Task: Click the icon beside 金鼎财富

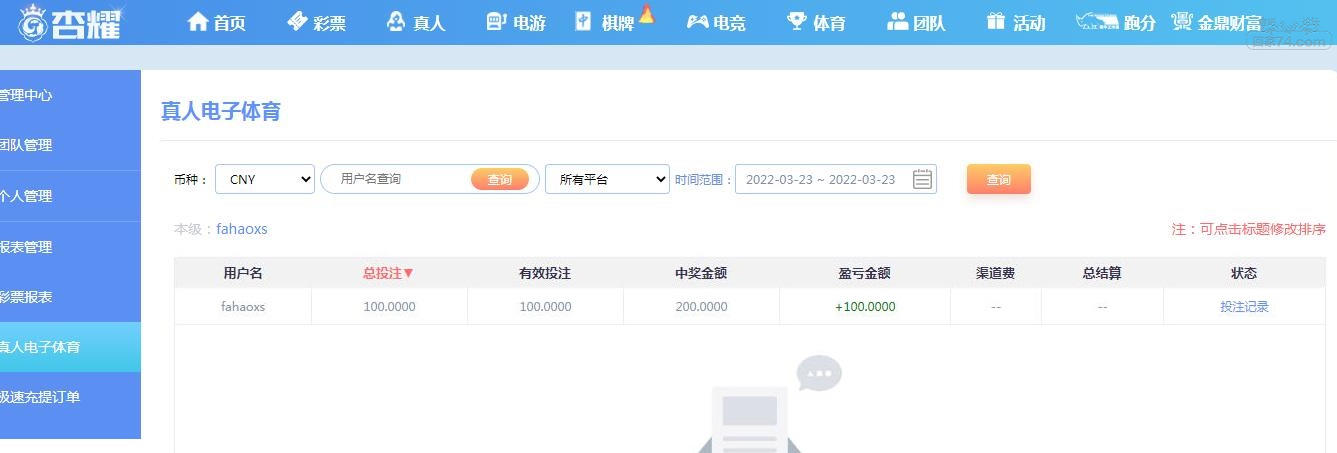Action: pyautogui.click(x=1182, y=21)
